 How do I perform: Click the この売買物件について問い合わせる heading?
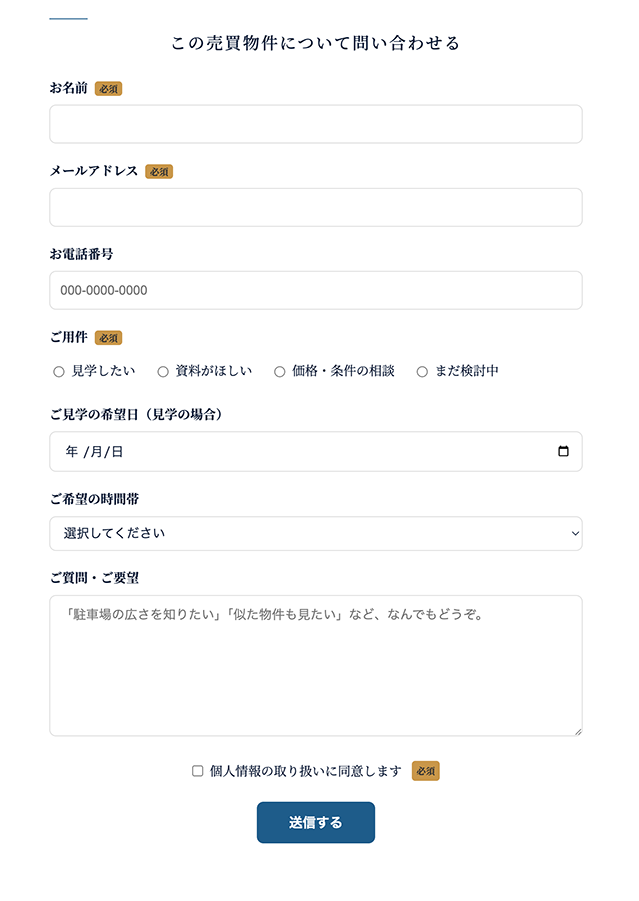[316, 43]
